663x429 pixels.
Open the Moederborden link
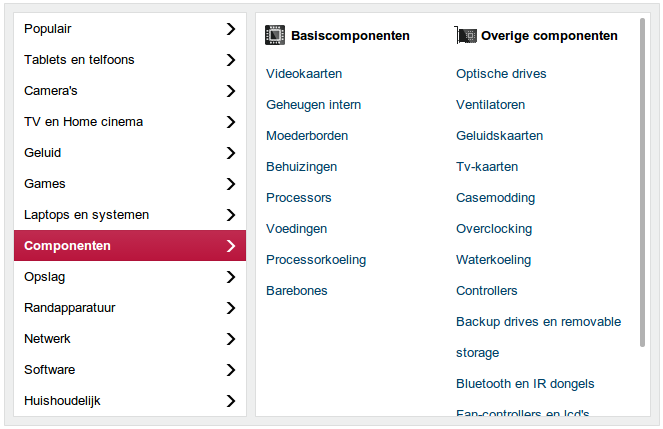pos(307,136)
